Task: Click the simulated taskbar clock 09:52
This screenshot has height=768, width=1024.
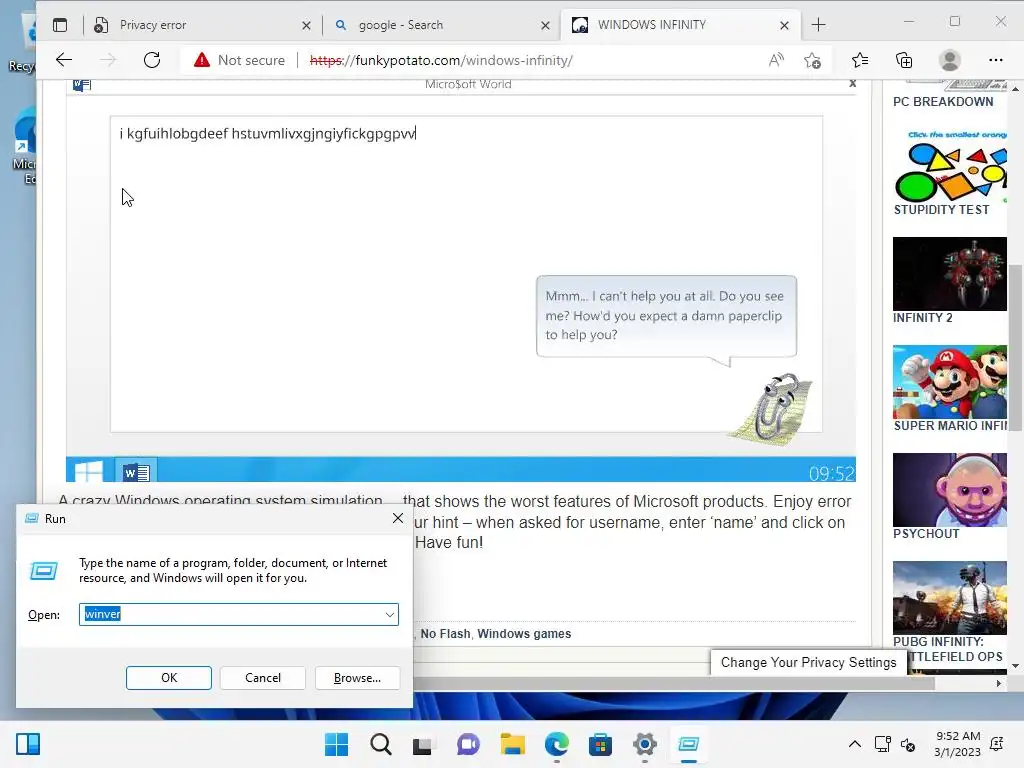Action: 831,473
